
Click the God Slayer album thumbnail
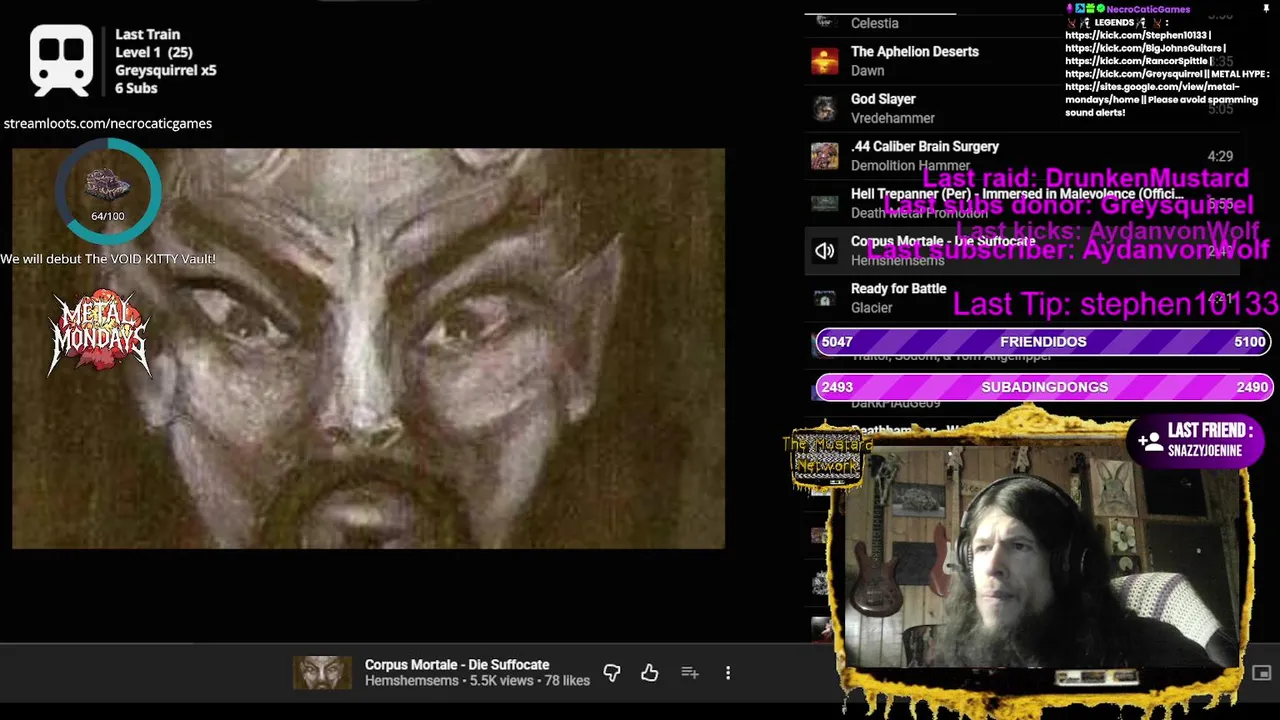(824, 108)
